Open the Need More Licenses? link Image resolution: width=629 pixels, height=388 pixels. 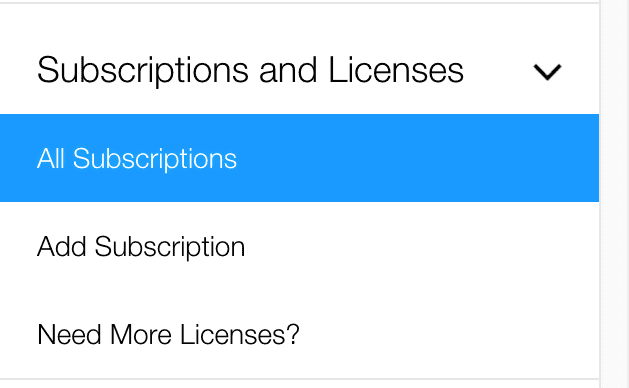pos(299,334)
